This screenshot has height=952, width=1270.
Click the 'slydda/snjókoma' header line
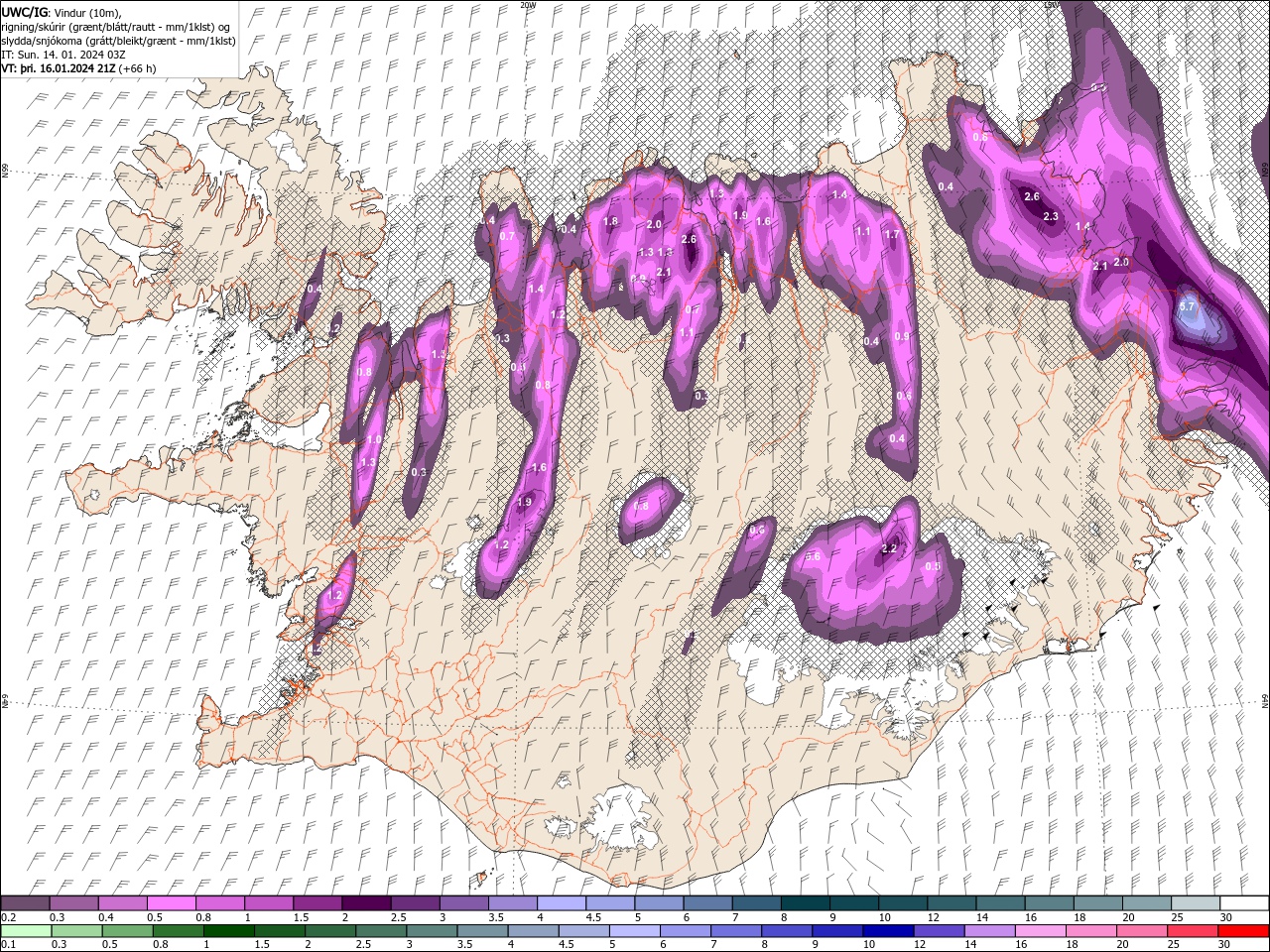pyautogui.click(x=119, y=40)
